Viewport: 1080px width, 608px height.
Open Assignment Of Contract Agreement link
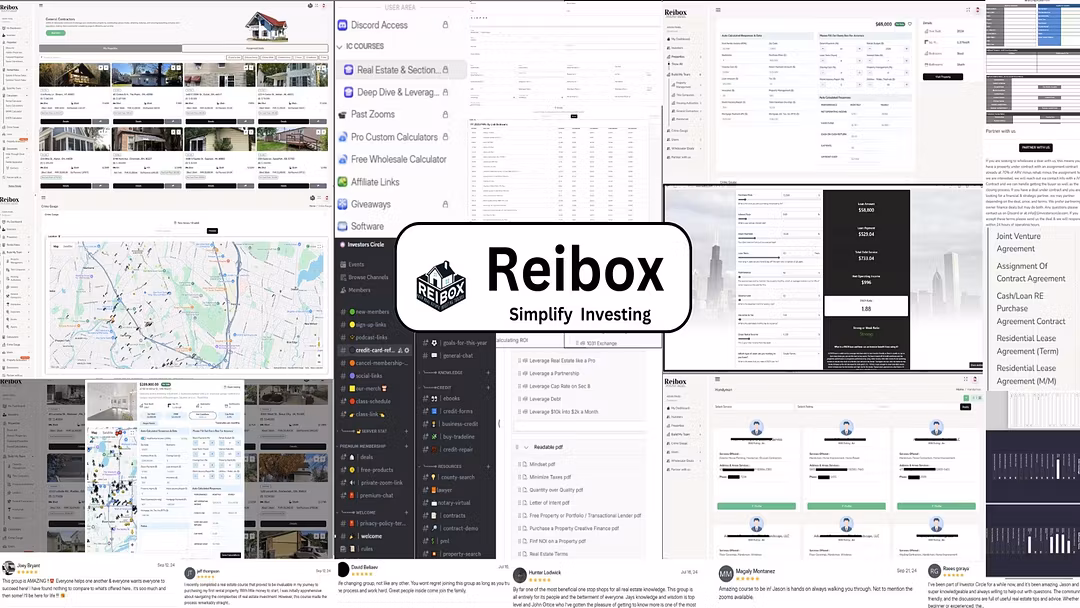click(x=1030, y=272)
